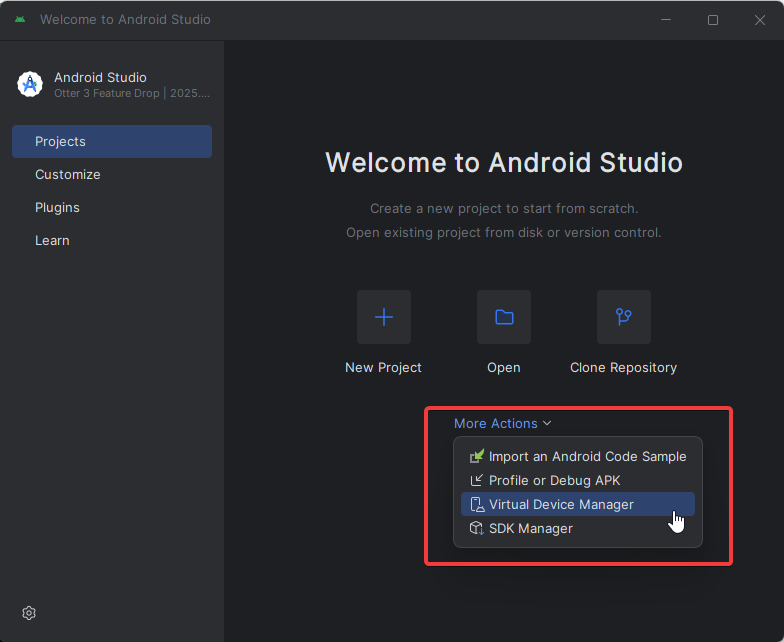
Task: Click the New Project label
Action: click(384, 368)
